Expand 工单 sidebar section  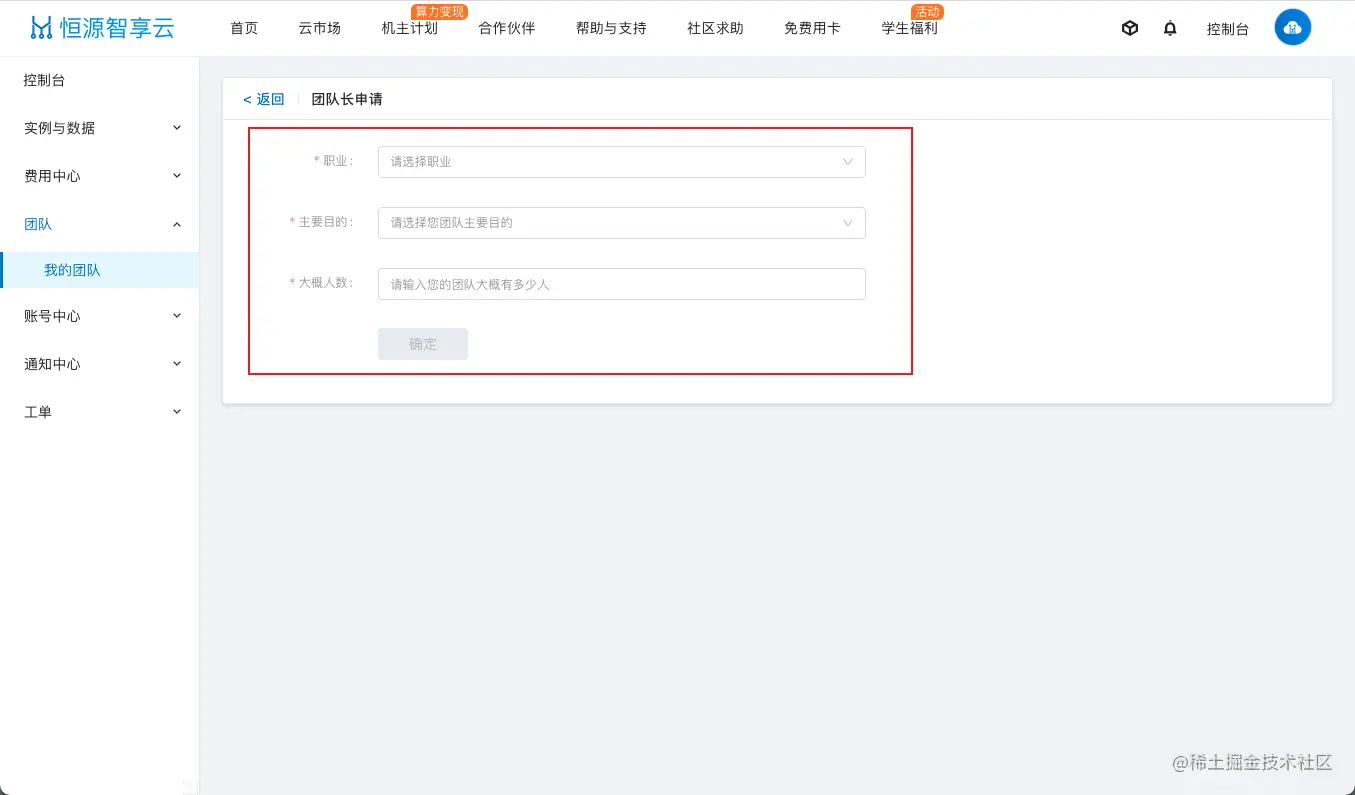[x=99, y=412]
